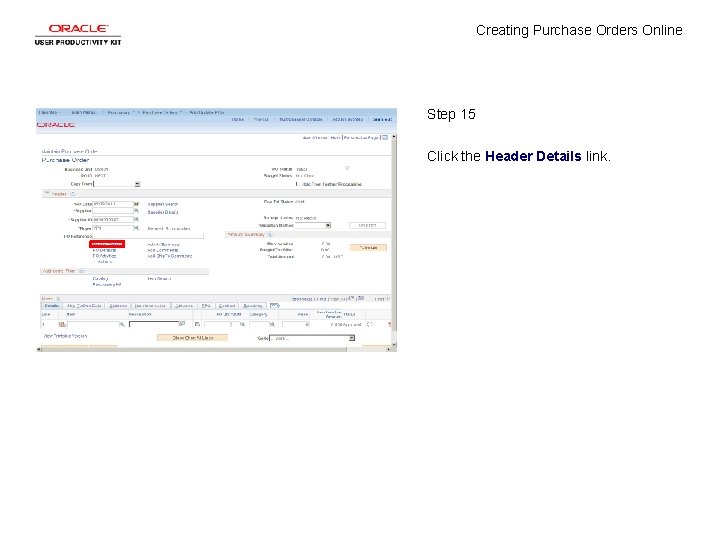The width and height of the screenshot is (720, 540).
Task: Click the Category lookup icon in line 1
Action: tap(272, 325)
